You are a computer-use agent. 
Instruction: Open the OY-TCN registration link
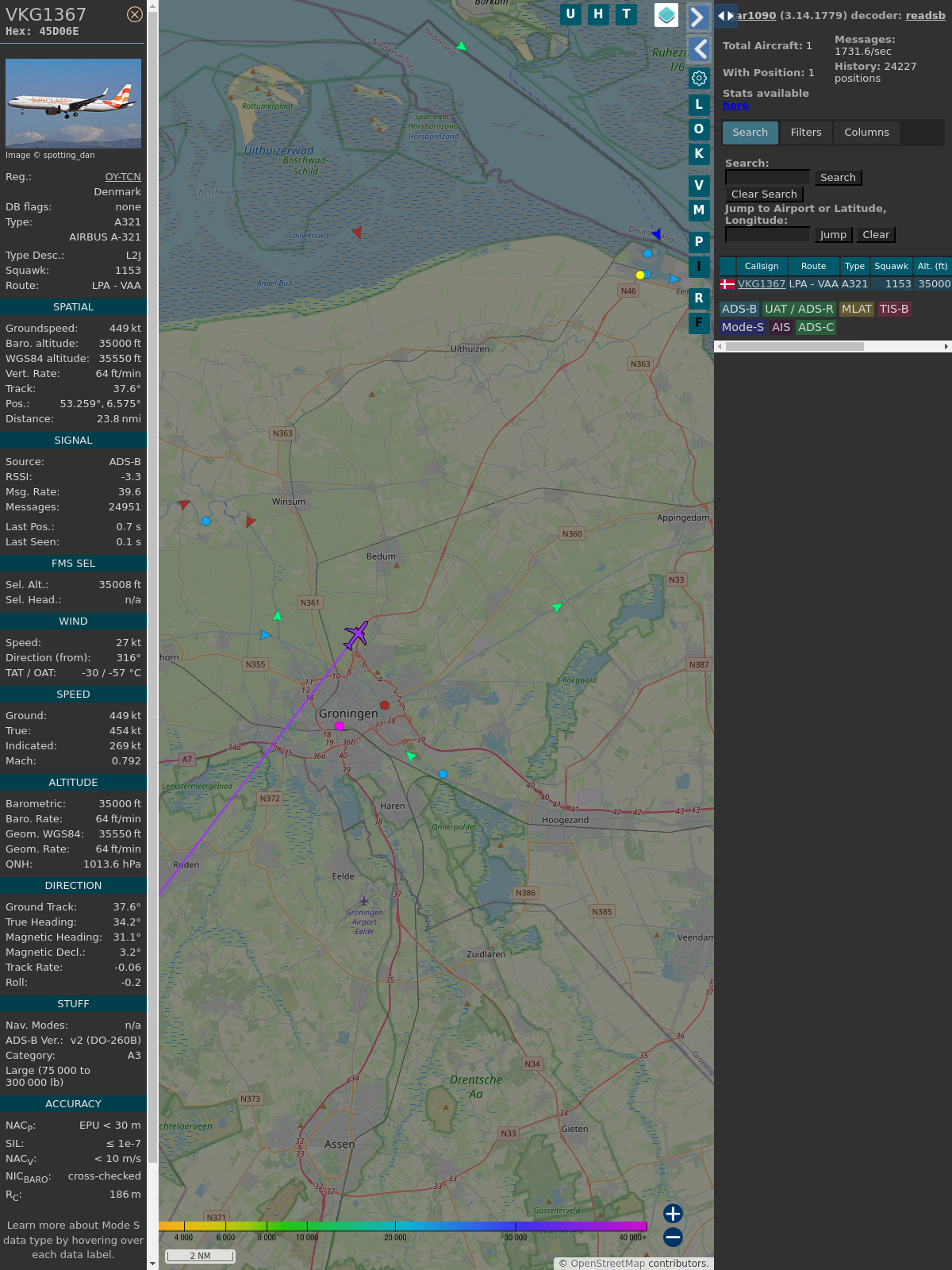[x=123, y=177]
